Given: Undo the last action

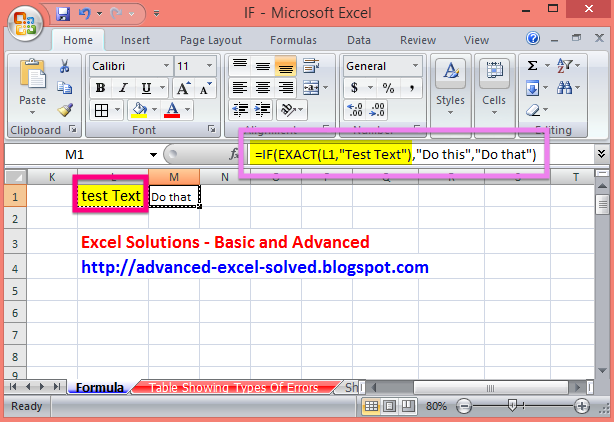Looking at the screenshot, I should click(85, 14).
